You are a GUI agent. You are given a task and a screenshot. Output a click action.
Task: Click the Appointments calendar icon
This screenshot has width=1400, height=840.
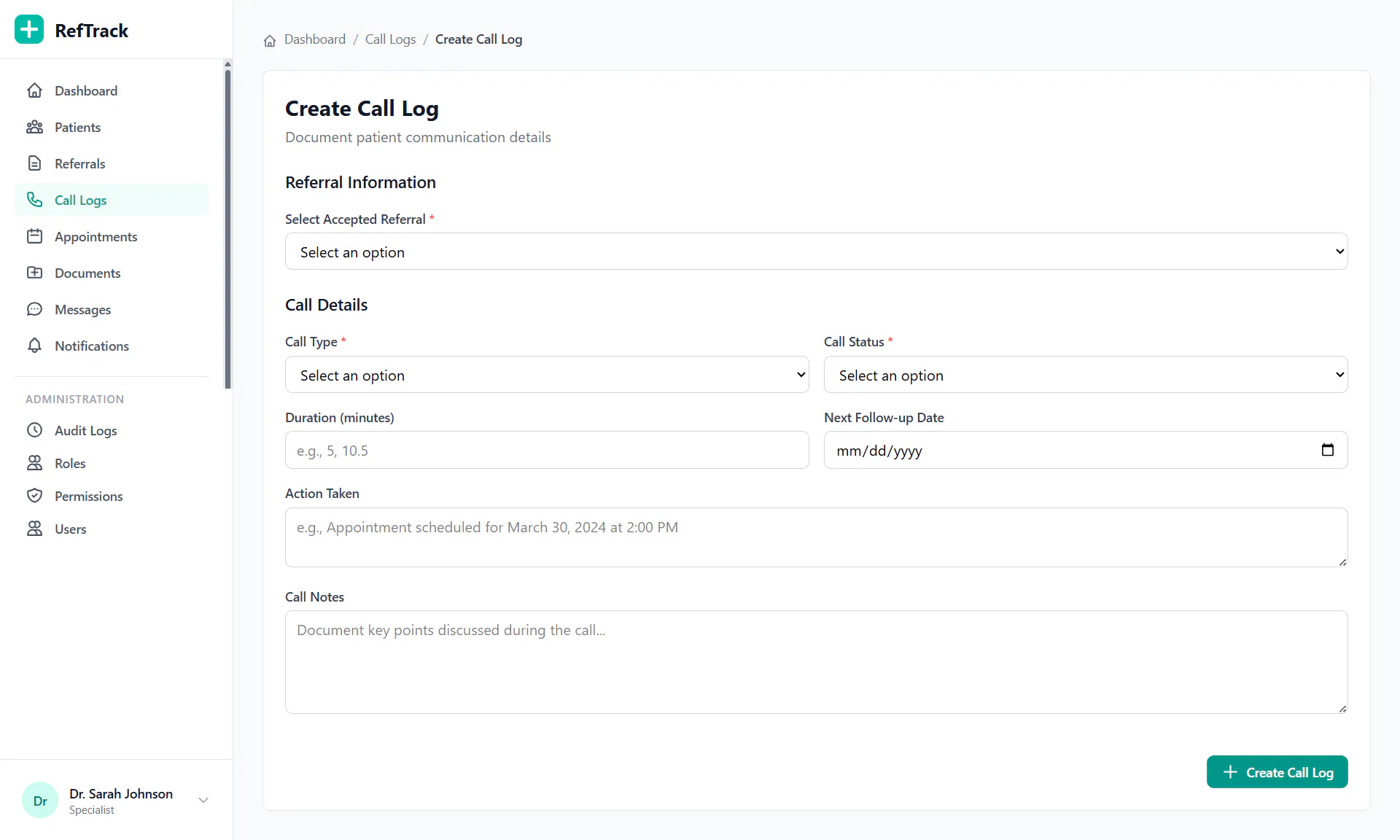(34, 236)
